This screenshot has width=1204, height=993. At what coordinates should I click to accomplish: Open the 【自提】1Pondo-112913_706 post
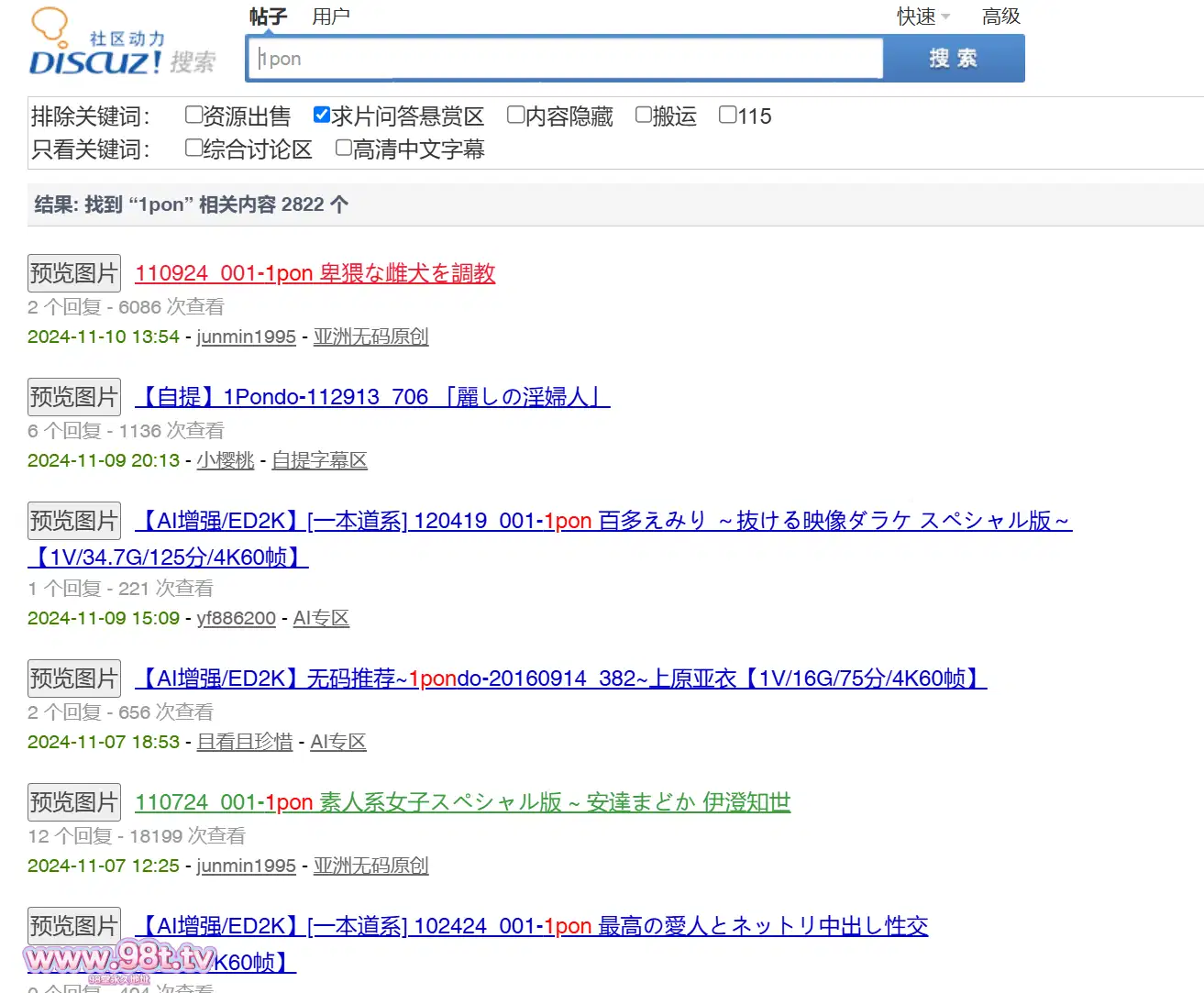372,397
